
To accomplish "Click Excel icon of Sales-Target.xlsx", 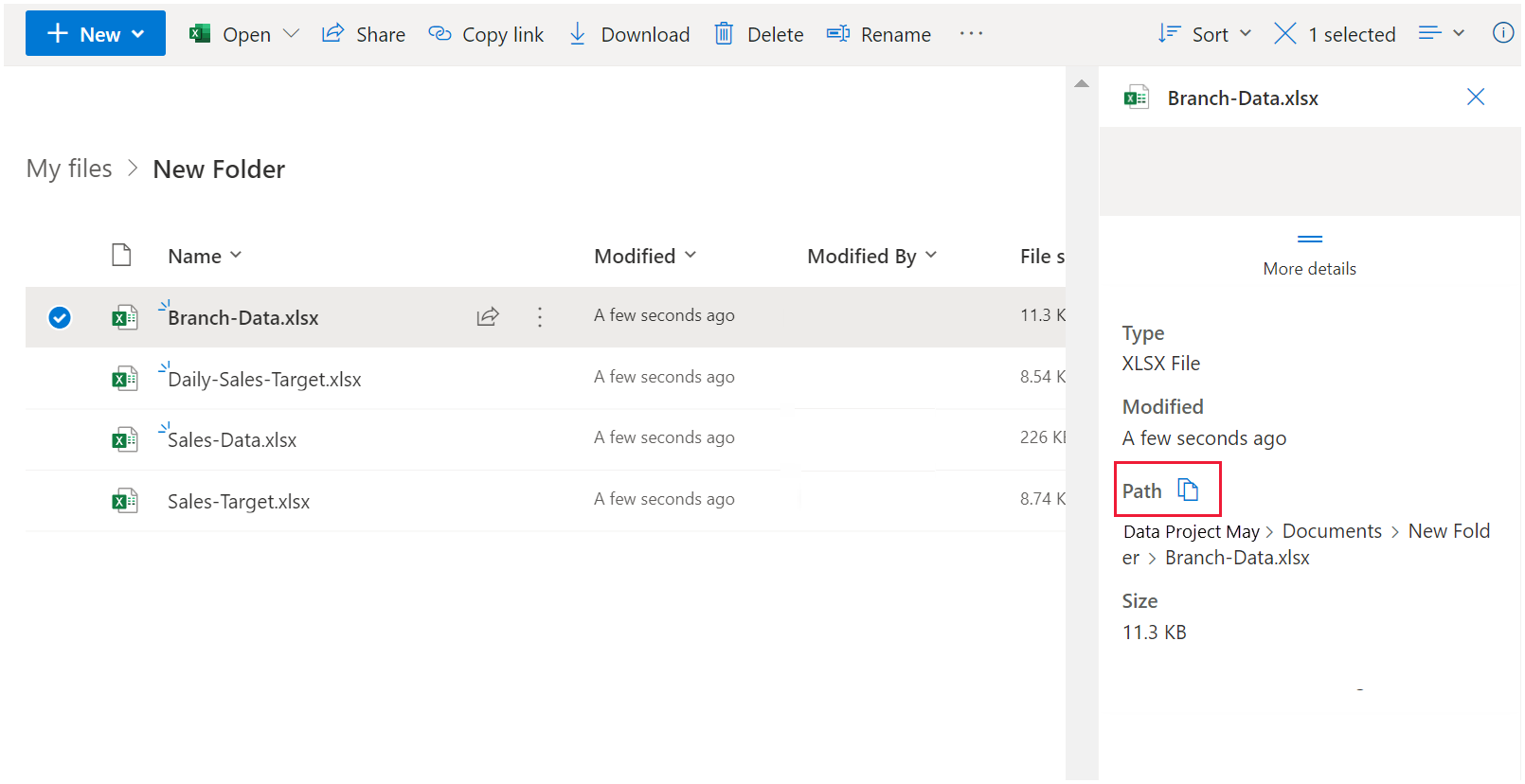I will pyautogui.click(x=124, y=501).
